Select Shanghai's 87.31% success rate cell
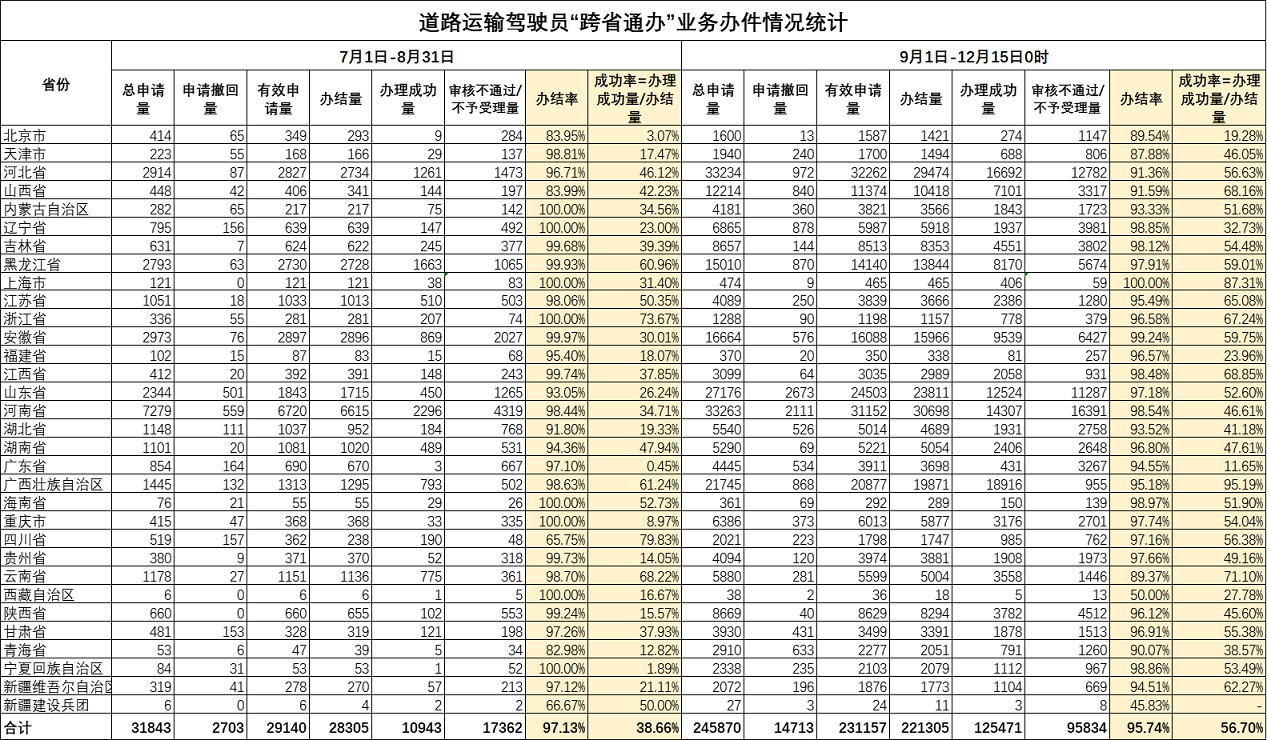 tap(1219, 283)
